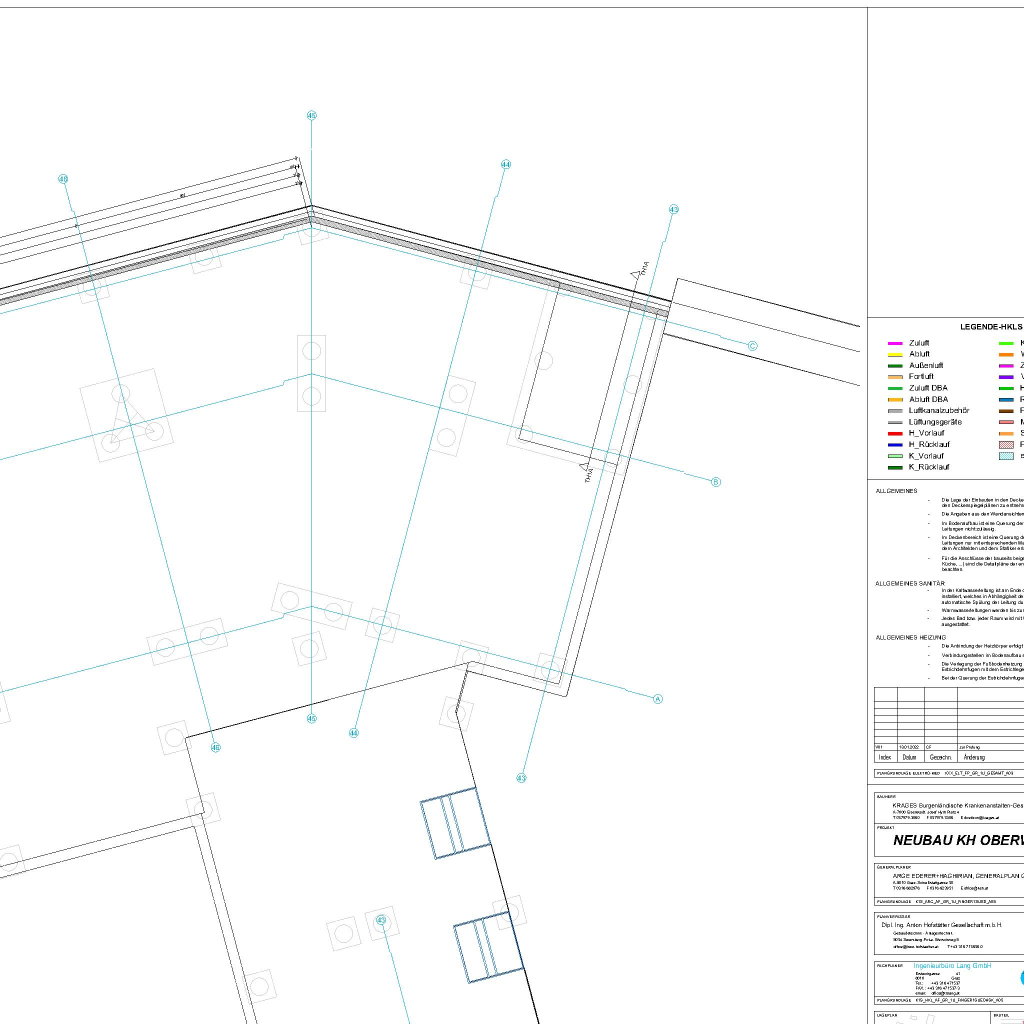Click the blue H_Rücklauf legend swatch
The width and height of the screenshot is (1024, 1024).
[895, 444]
